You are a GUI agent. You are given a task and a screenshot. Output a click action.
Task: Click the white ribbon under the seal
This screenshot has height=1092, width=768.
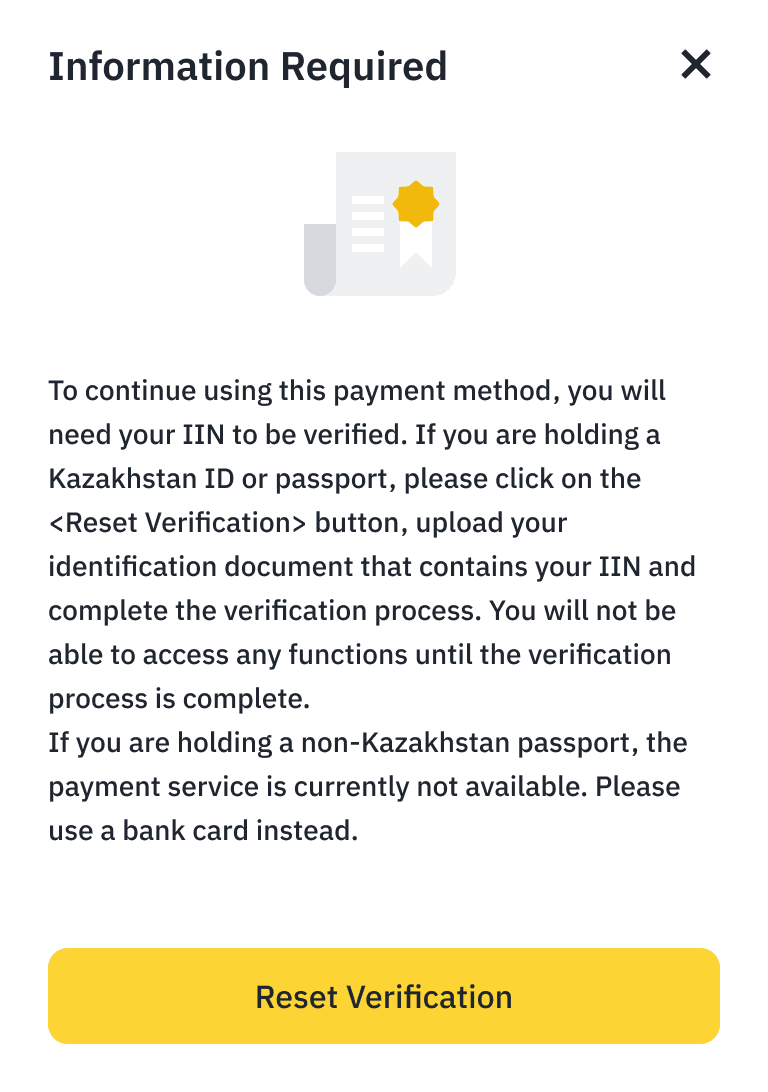416,249
